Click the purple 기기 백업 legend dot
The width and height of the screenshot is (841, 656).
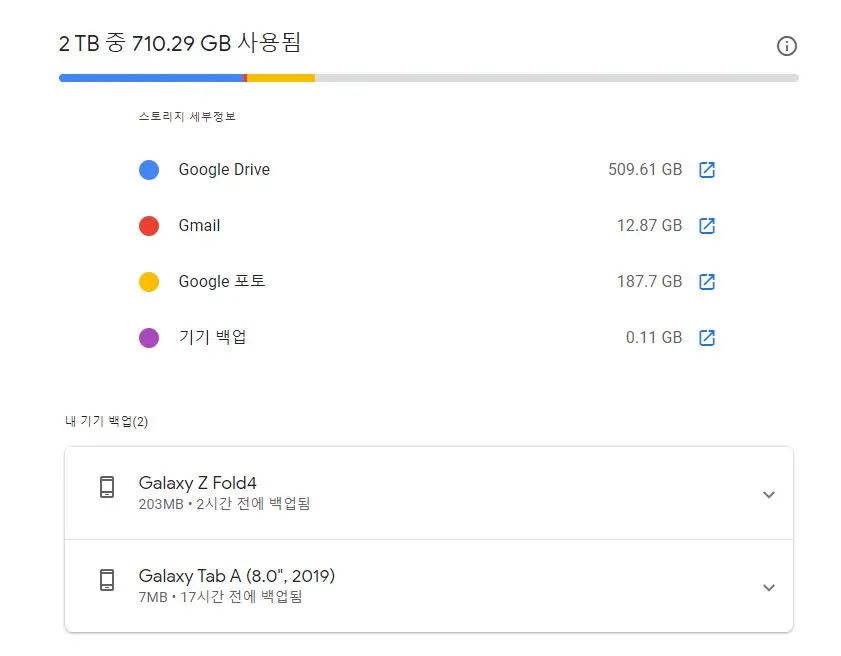(148, 338)
